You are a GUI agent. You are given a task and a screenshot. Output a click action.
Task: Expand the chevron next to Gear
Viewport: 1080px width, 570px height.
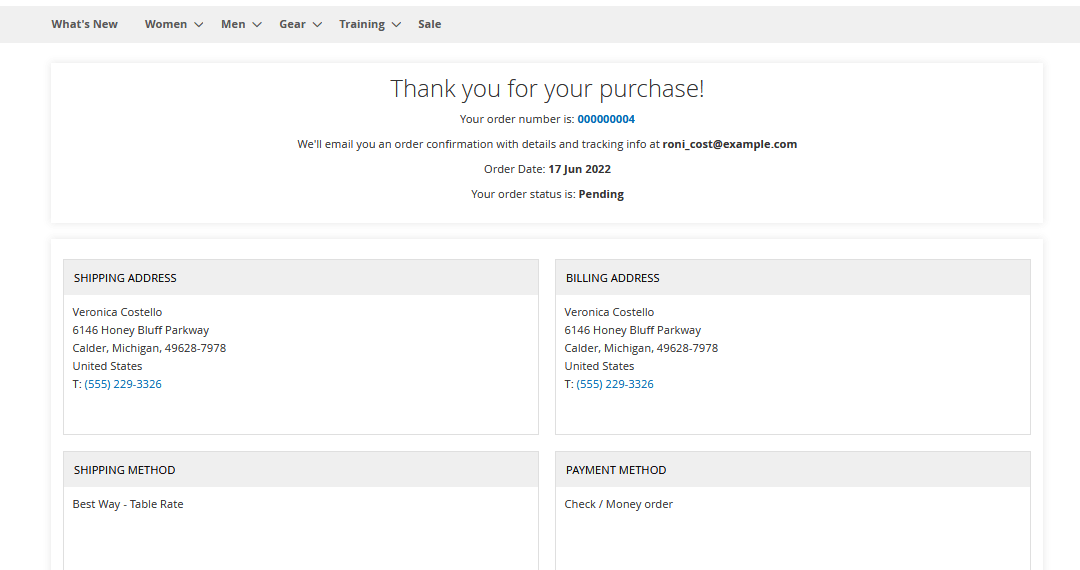pyautogui.click(x=317, y=25)
